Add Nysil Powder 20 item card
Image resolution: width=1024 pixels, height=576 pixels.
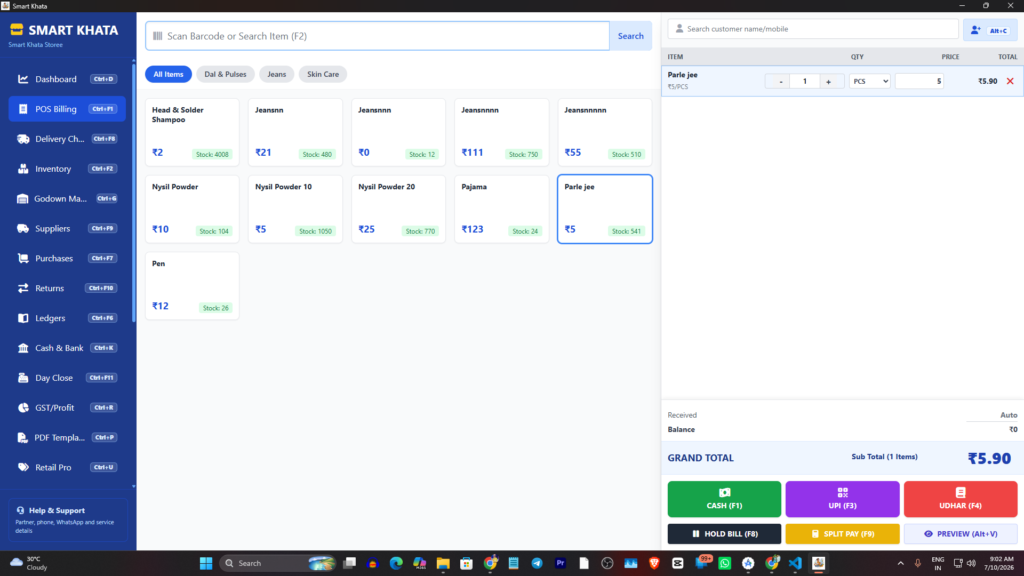pyautogui.click(x=398, y=209)
